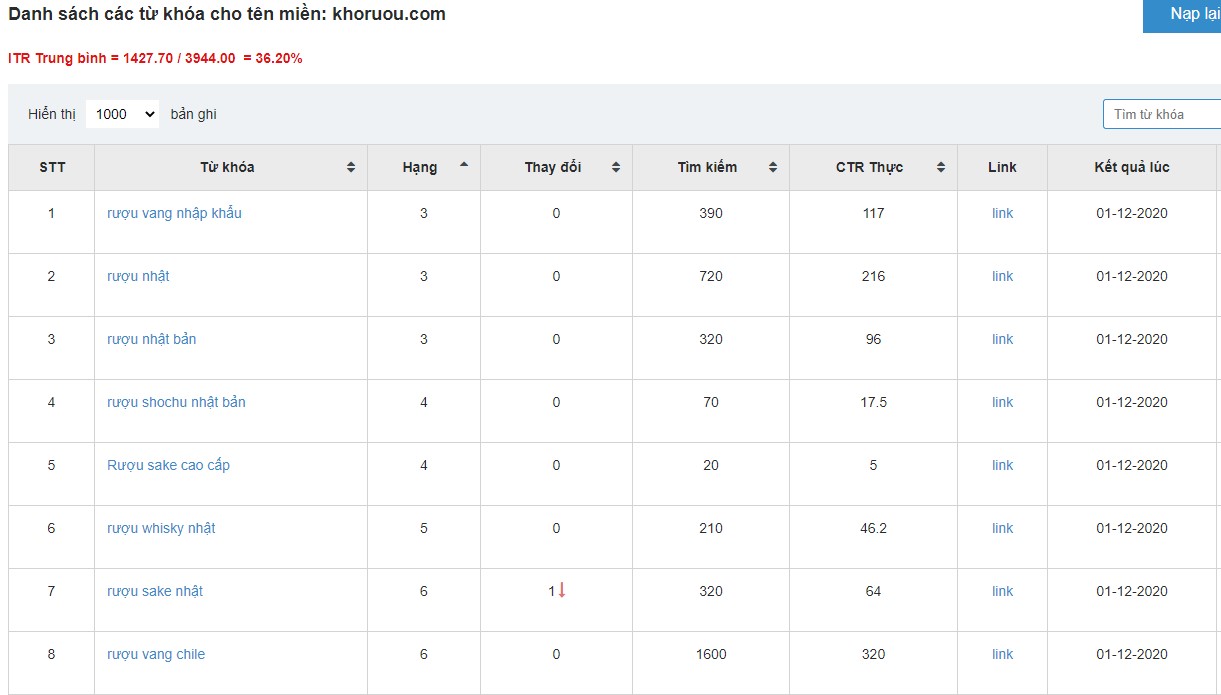Sort by the Từ khóa column arrows
This screenshot has width=1221, height=695.
pyautogui.click(x=351, y=168)
